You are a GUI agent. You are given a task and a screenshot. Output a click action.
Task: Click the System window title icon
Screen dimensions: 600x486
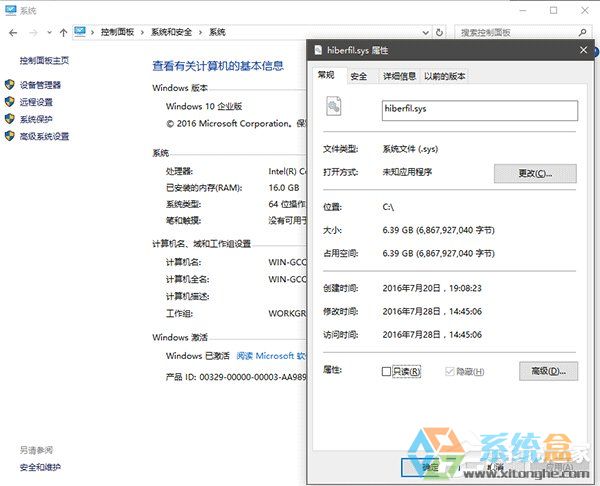tap(10, 10)
